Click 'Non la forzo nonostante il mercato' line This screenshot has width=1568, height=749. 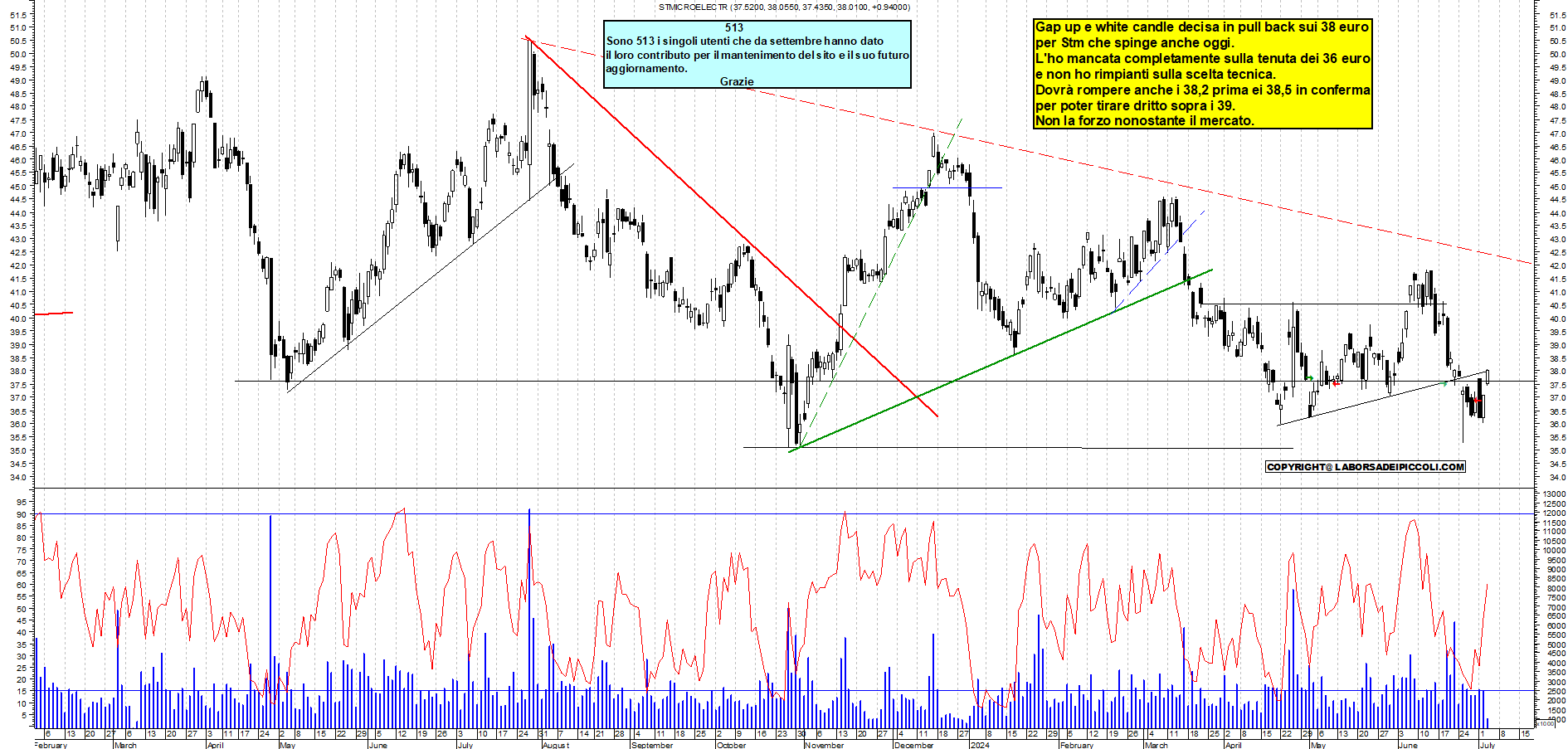click(1145, 121)
